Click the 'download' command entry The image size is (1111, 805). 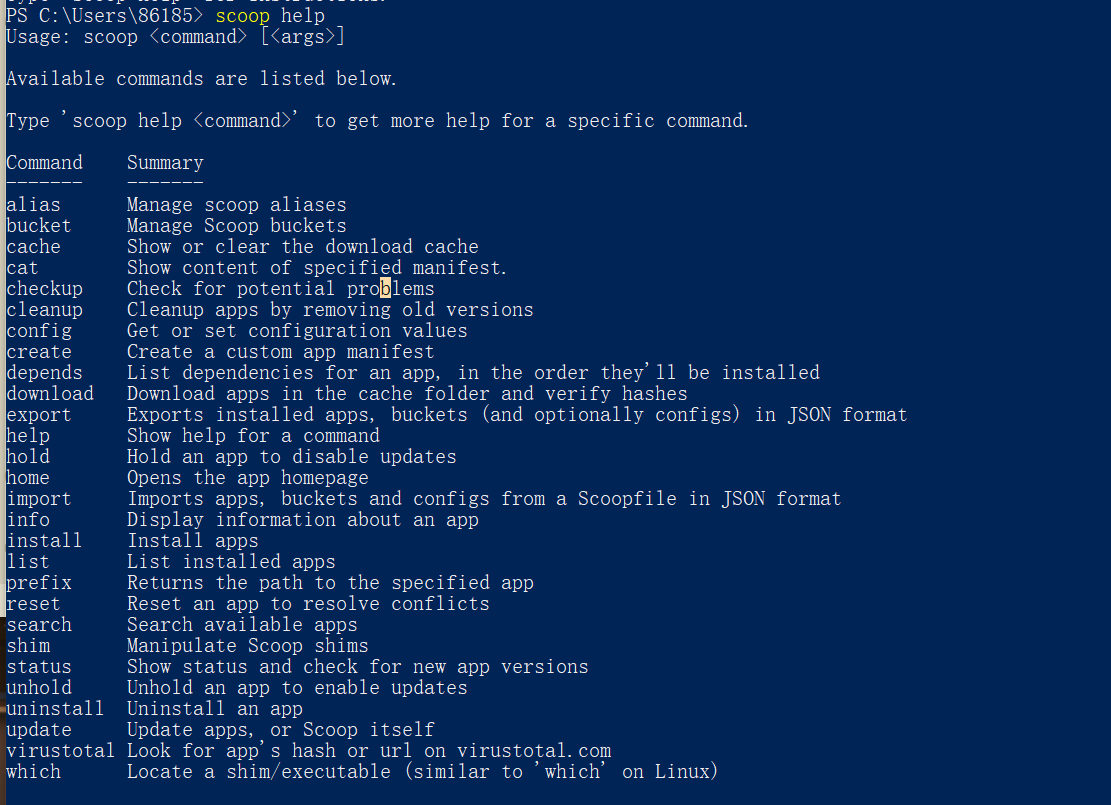(50, 394)
